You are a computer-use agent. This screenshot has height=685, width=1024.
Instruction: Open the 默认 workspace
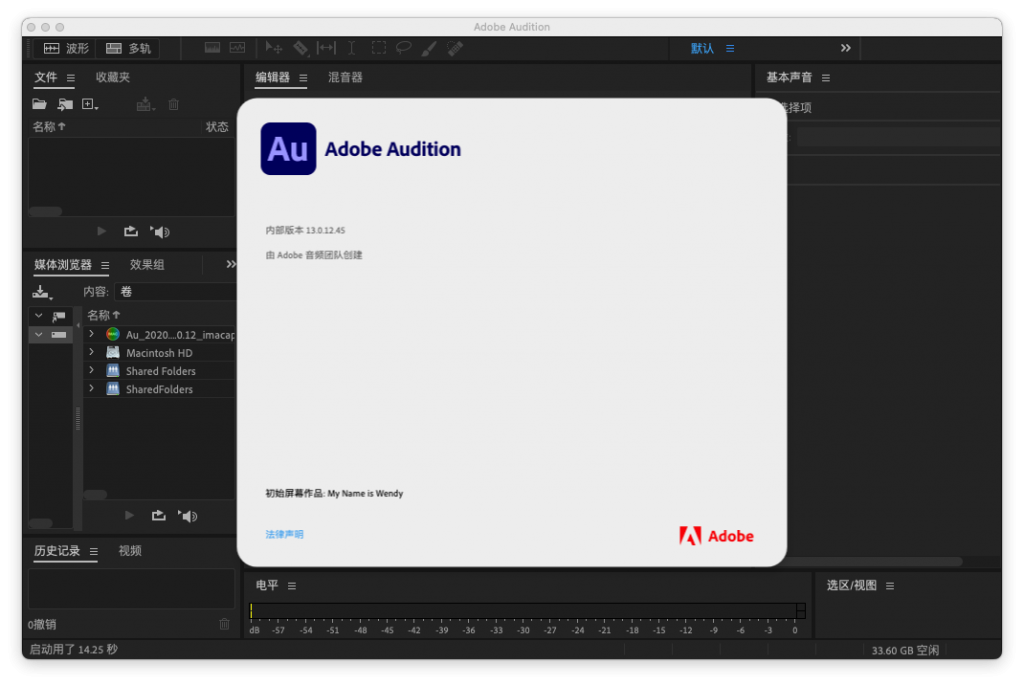(702, 48)
